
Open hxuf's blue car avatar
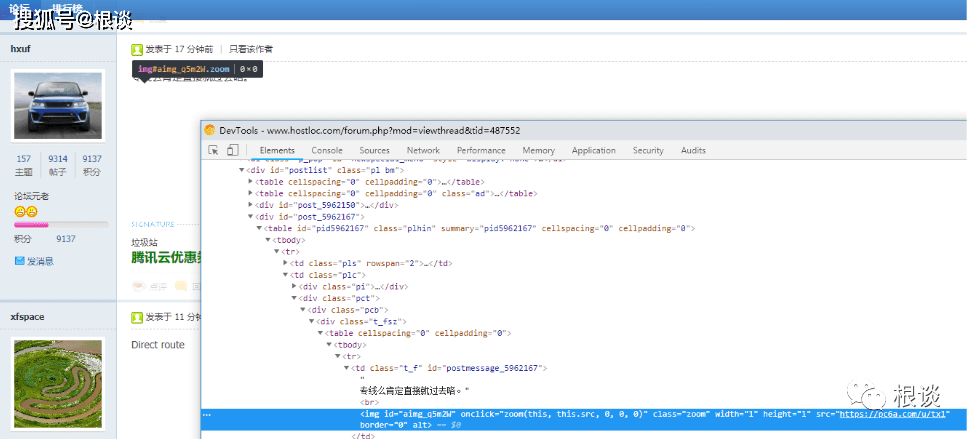point(58,105)
